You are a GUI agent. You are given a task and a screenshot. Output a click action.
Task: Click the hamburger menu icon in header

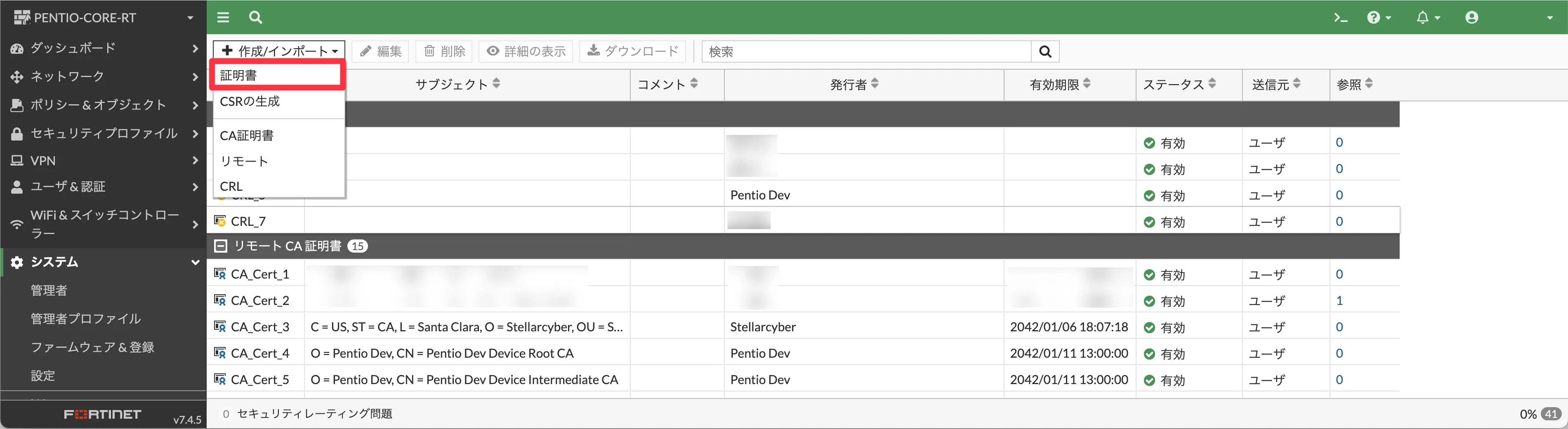[223, 18]
